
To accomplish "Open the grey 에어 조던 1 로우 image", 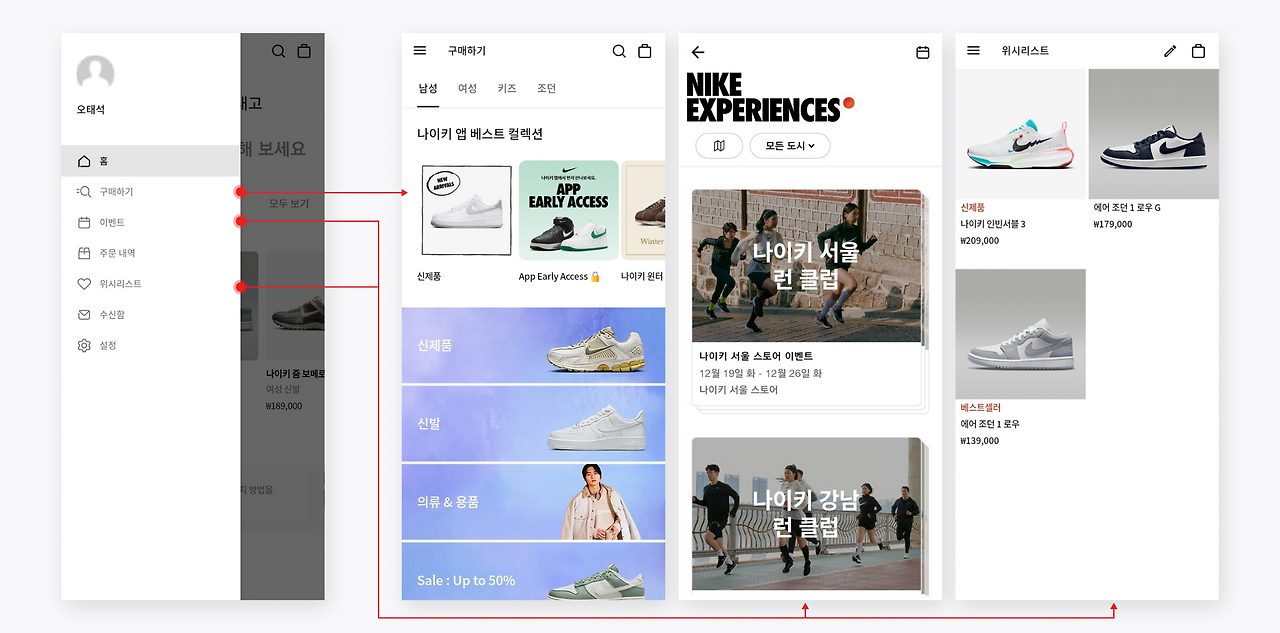I will click(x=1020, y=334).
